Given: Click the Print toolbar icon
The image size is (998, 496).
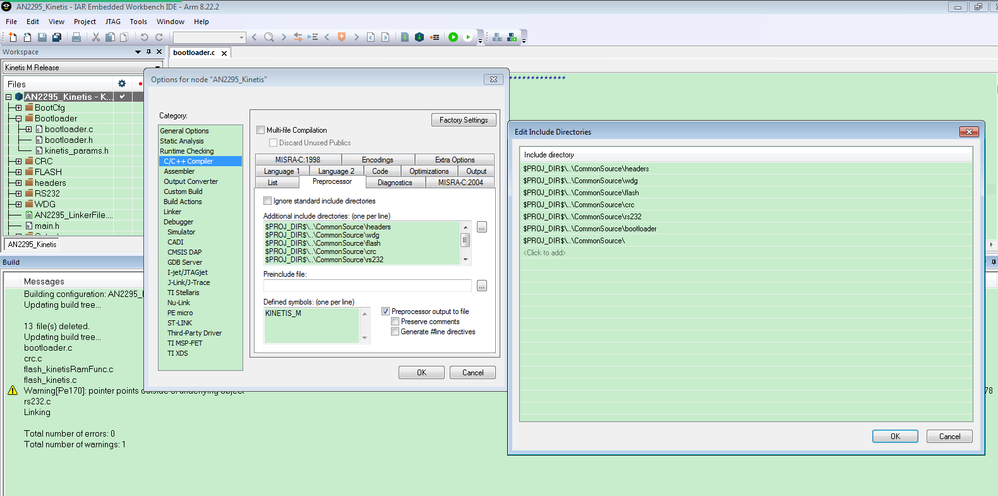Looking at the screenshot, I should pos(76,38).
